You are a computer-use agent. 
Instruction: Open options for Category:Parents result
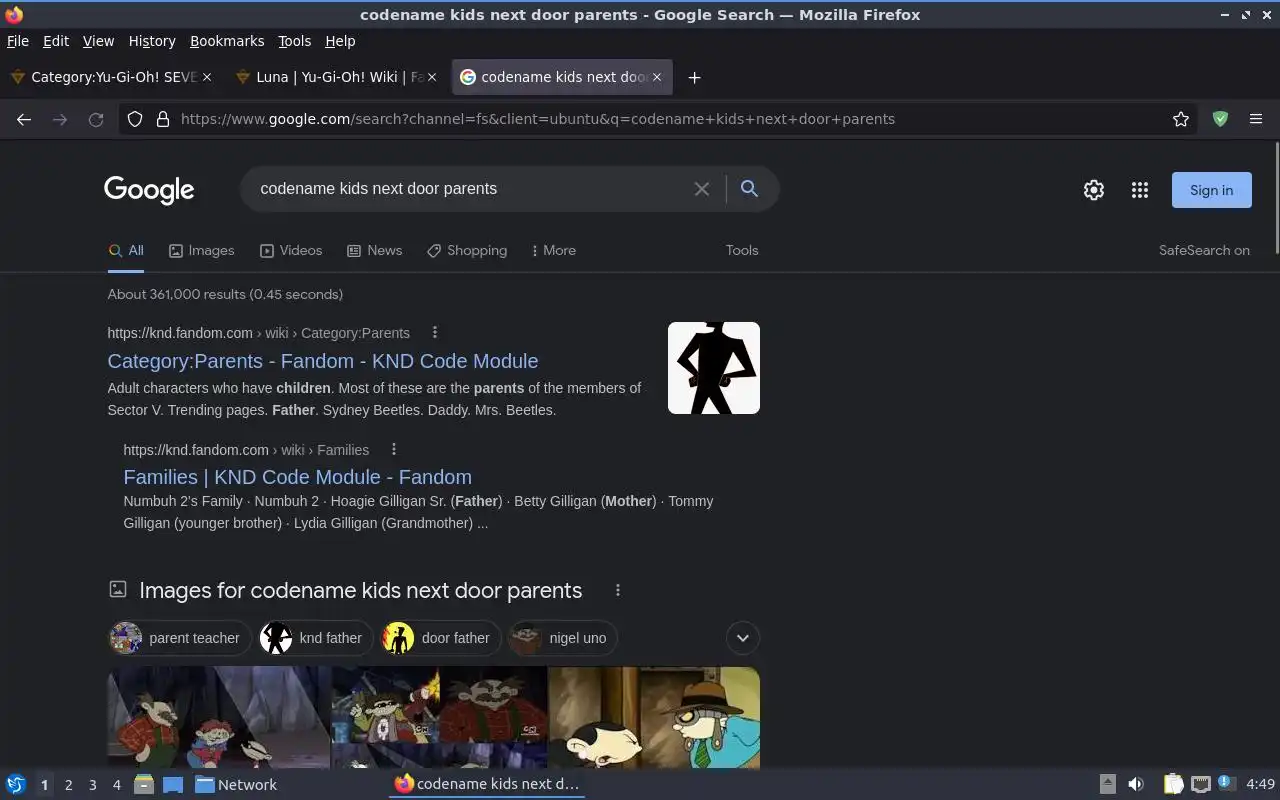434,333
